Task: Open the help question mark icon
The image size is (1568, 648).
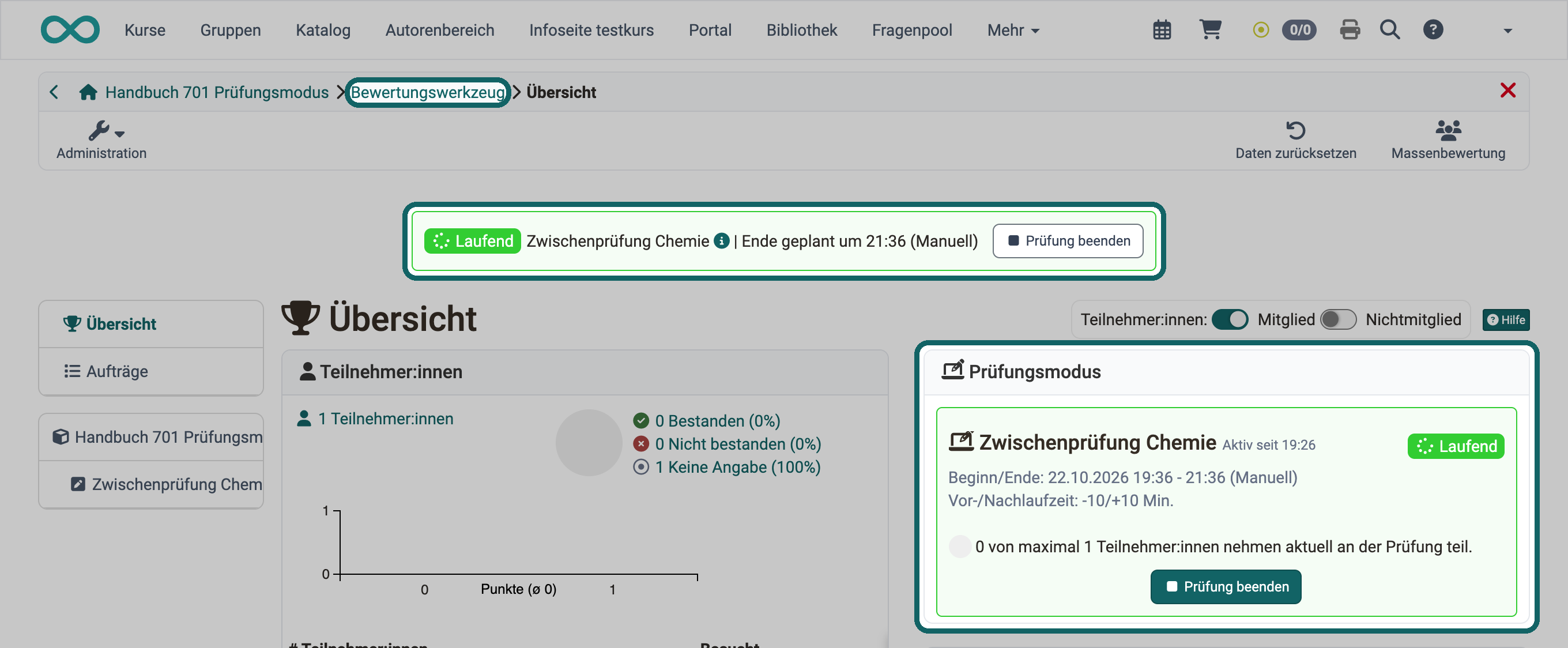Action: [x=1433, y=29]
